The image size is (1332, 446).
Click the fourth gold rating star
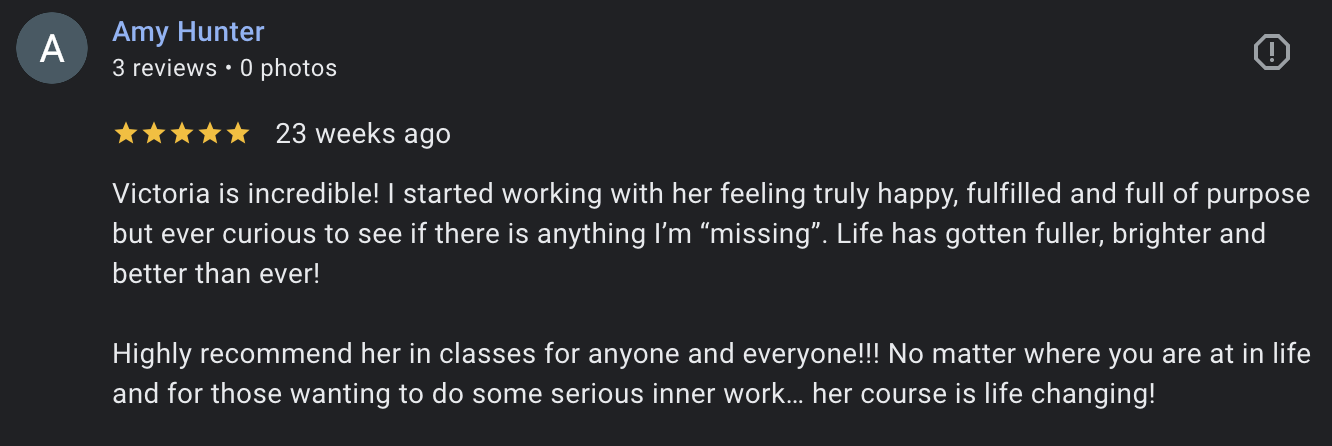pos(209,133)
